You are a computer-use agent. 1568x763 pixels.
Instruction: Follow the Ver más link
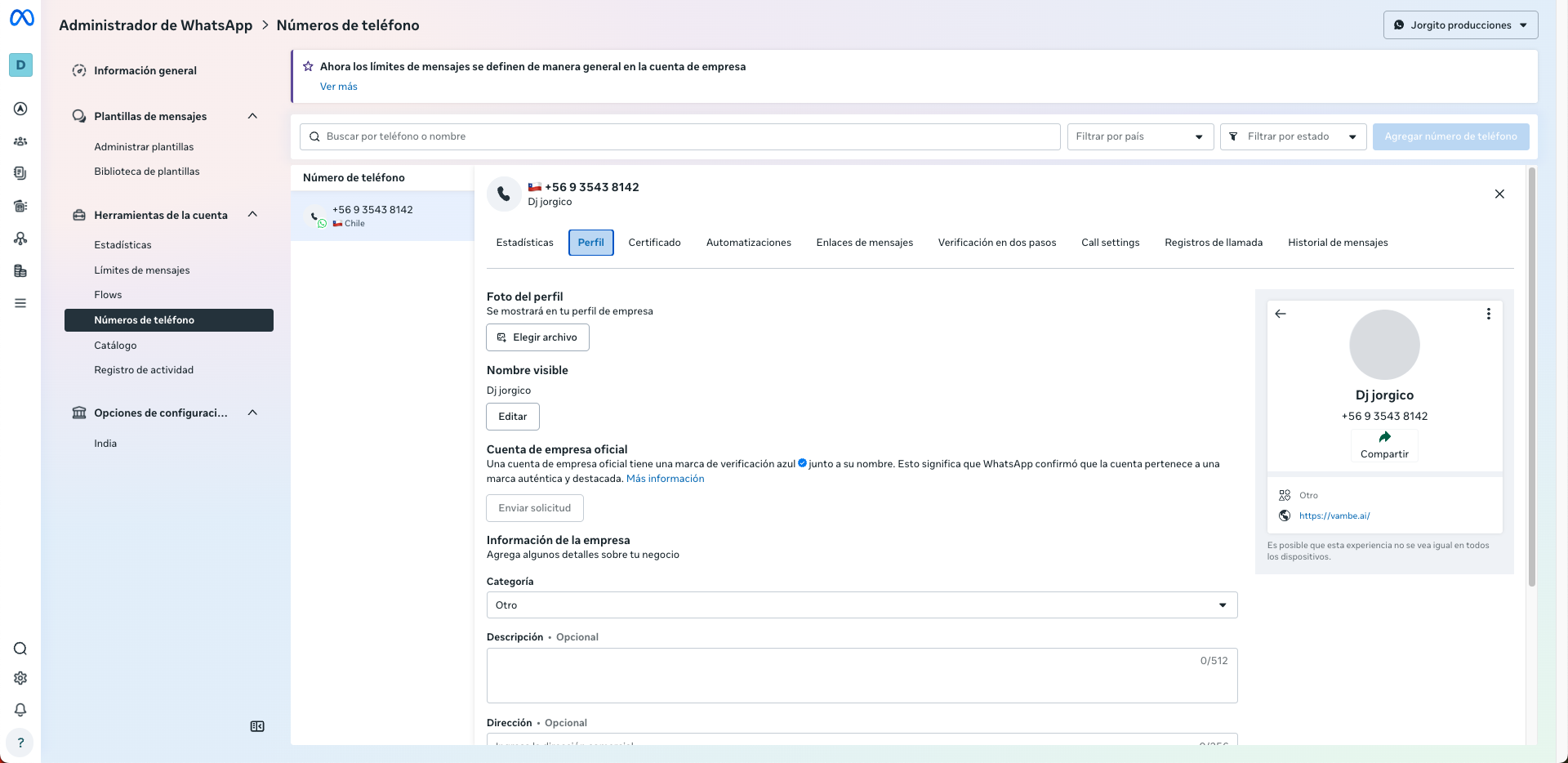click(338, 87)
